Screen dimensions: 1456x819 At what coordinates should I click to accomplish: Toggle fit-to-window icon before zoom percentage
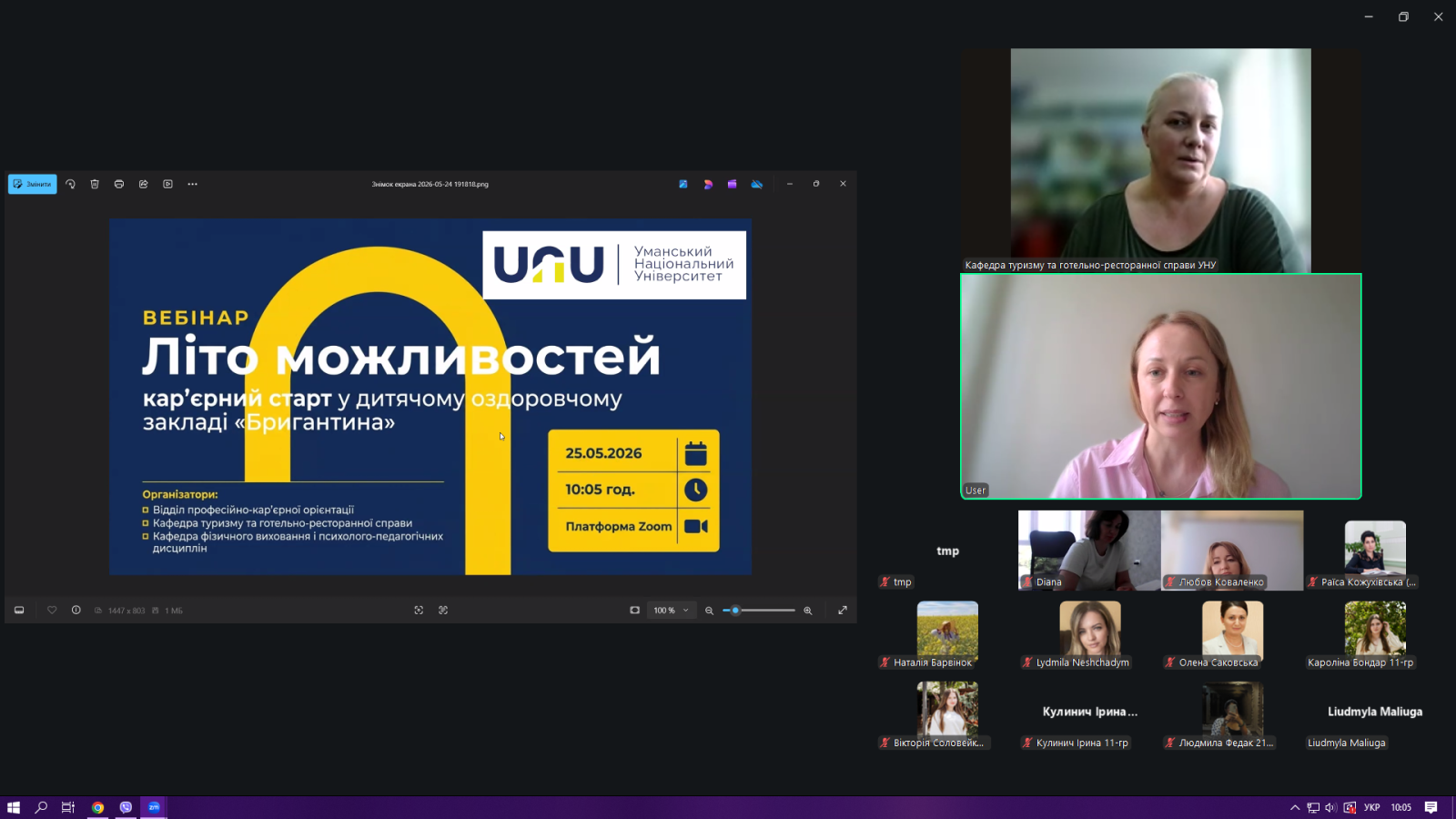(634, 611)
